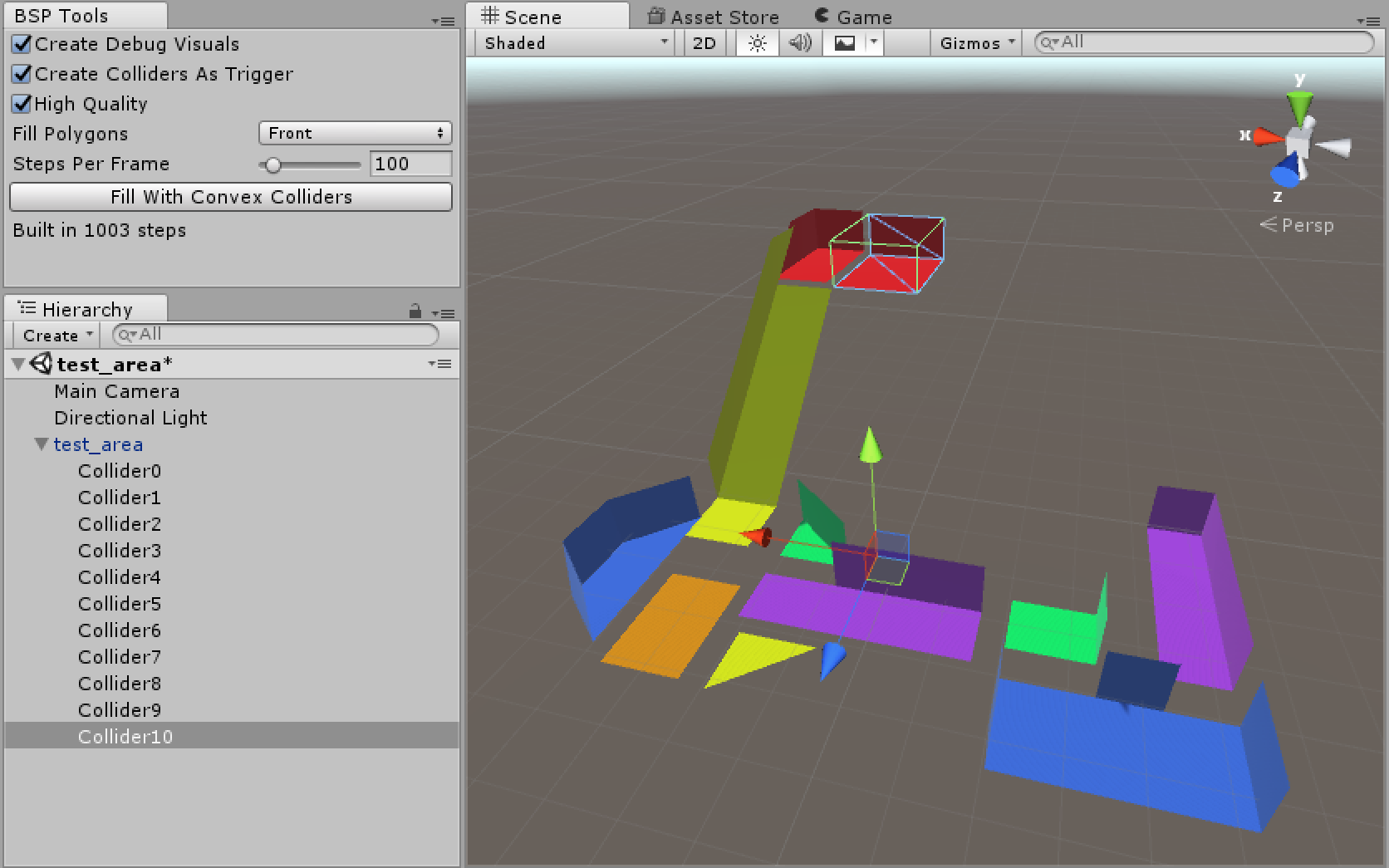The width and height of the screenshot is (1389, 868).
Task: Click the orientation gizmo center cube
Action: [x=1298, y=142]
